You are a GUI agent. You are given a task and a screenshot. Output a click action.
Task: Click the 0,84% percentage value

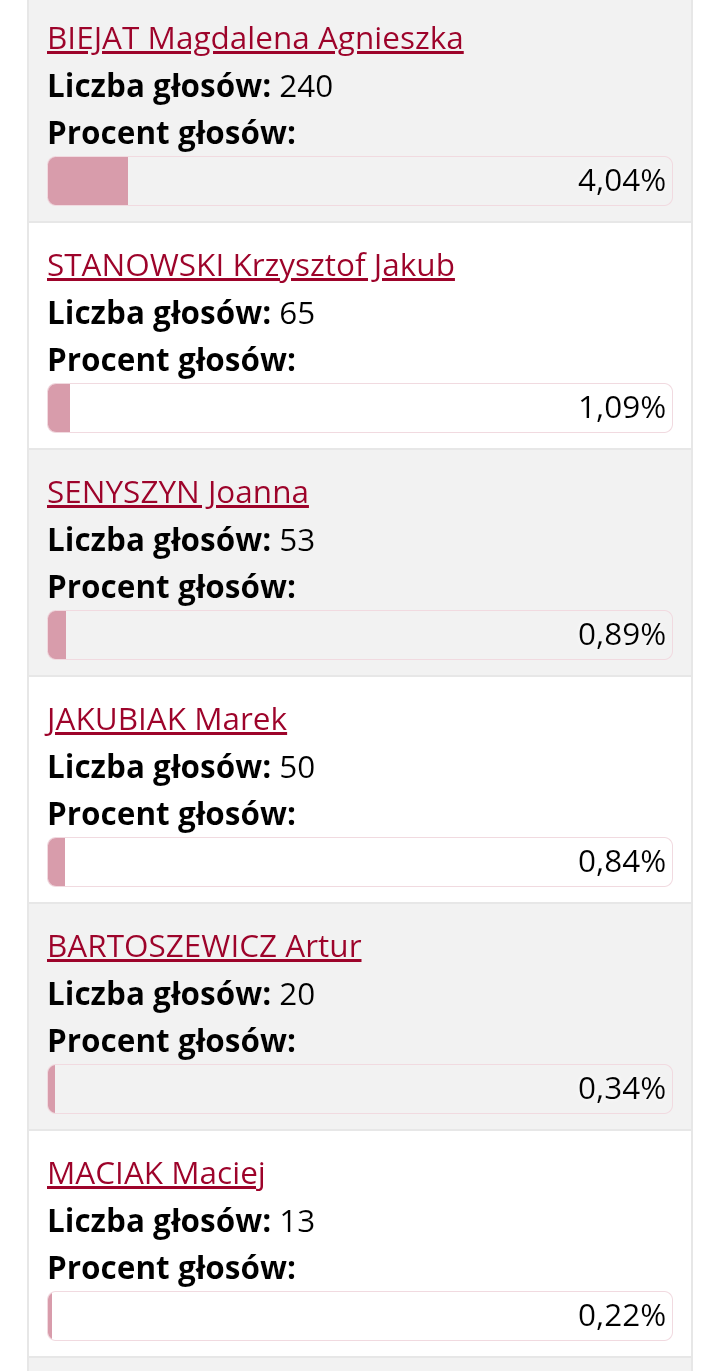tap(622, 862)
